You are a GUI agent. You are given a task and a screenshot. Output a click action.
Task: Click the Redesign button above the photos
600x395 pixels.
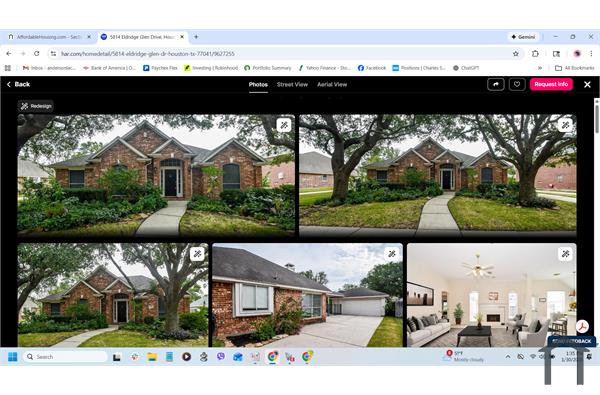(x=36, y=106)
